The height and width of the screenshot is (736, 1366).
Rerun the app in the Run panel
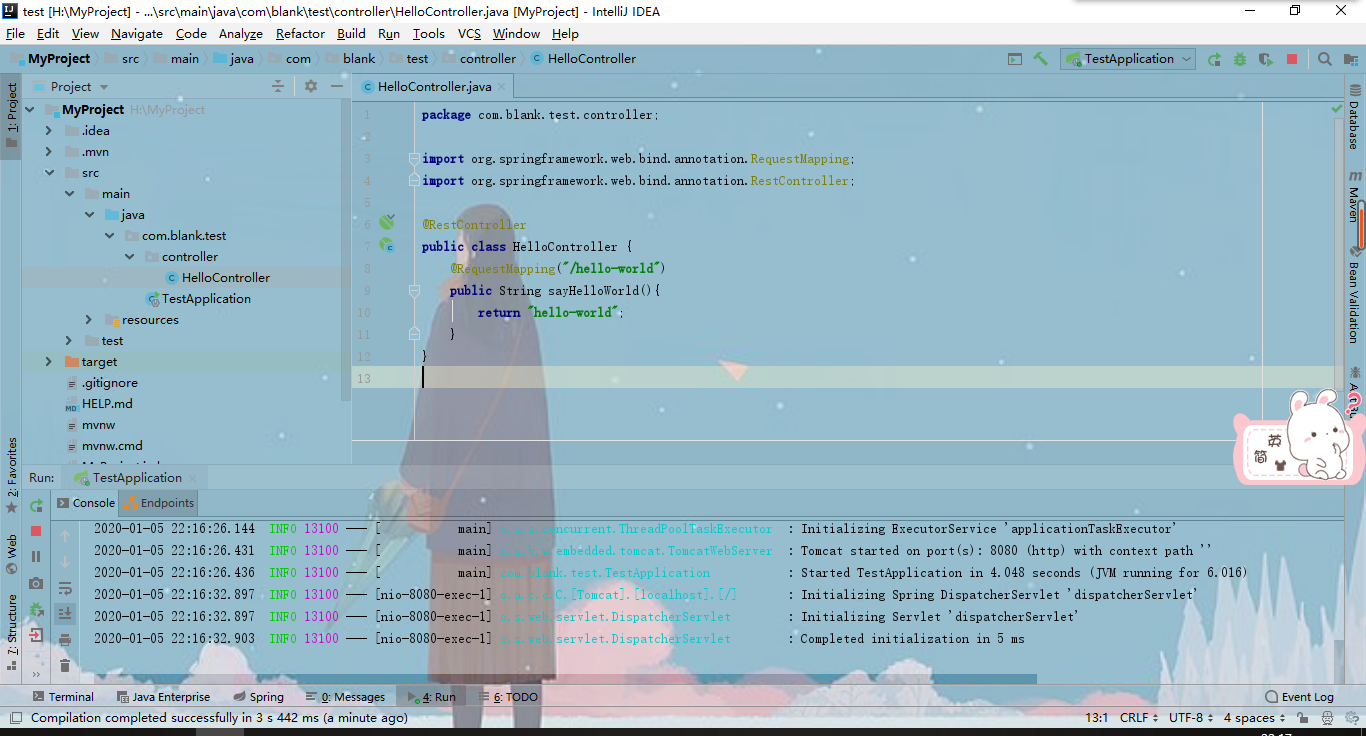[37, 506]
